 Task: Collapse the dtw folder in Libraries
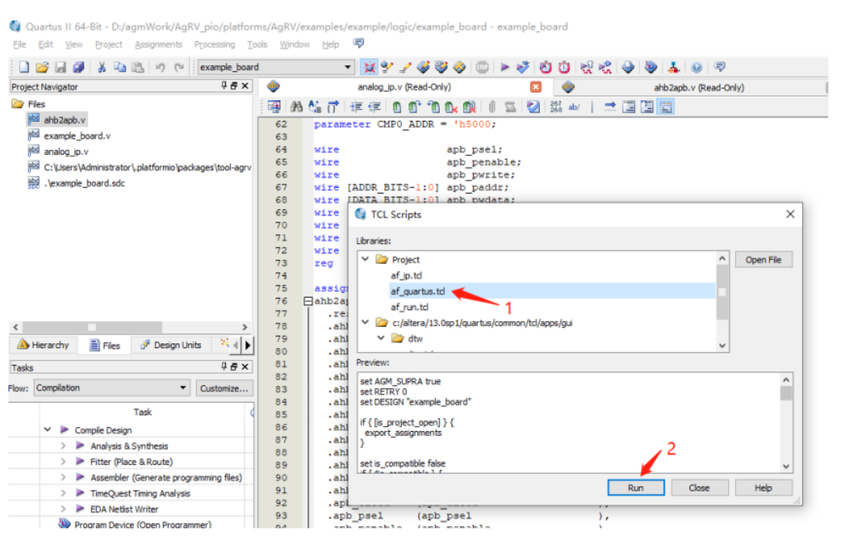pos(381,338)
